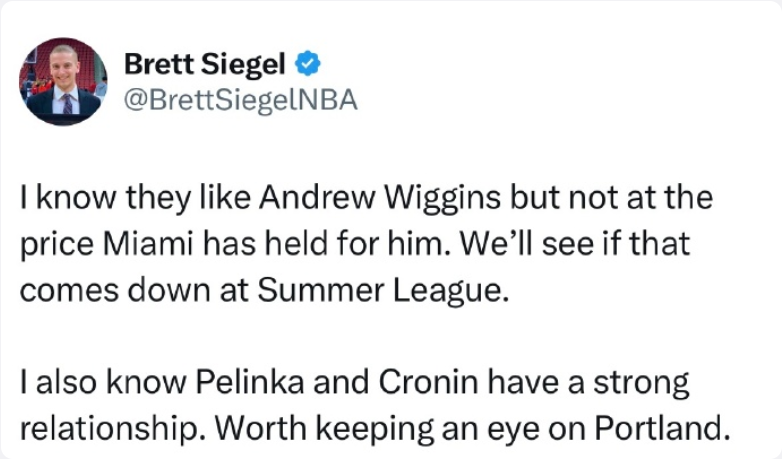
Task: Select the phrase Summer League
Action: pos(383,290)
